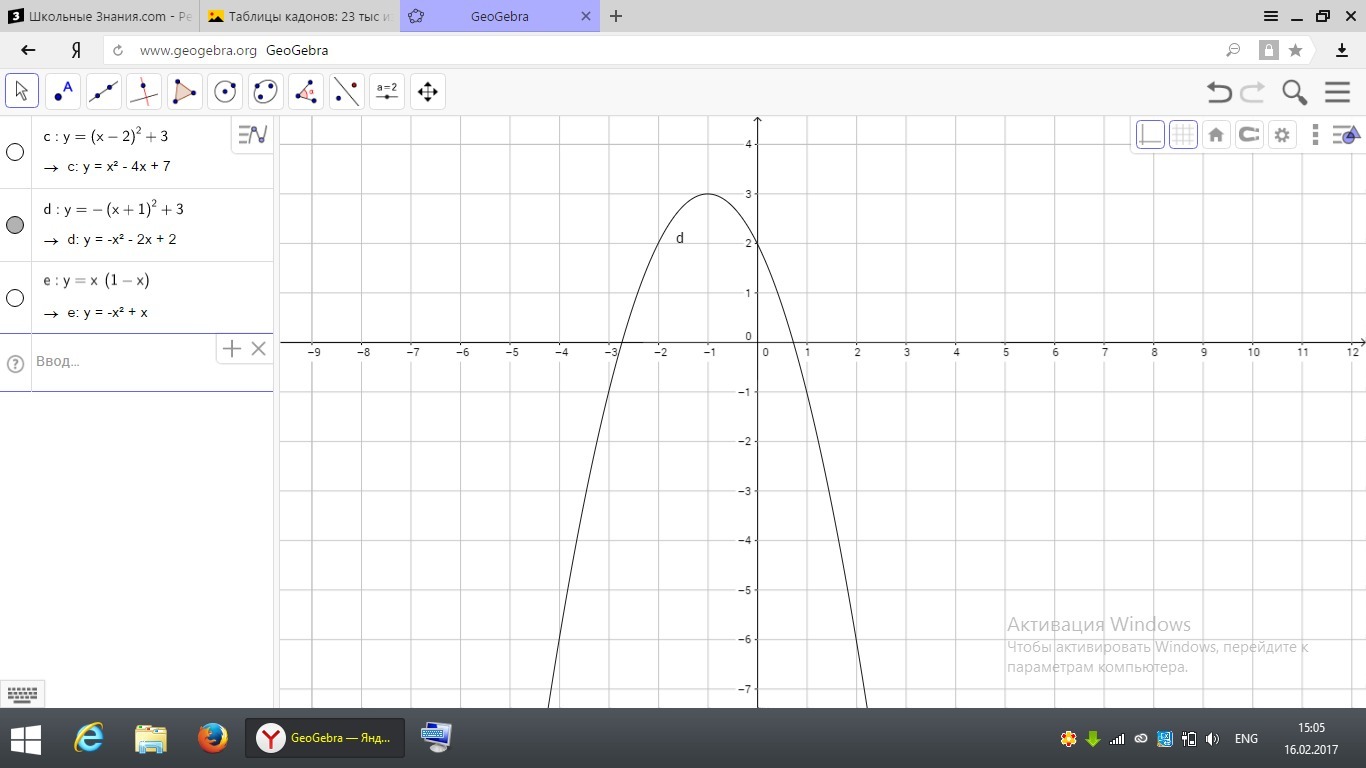Select equation c: y = (x − 2)² + 3
The width and height of the screenshot is (1366, 768).
click(x=106, y=136)
